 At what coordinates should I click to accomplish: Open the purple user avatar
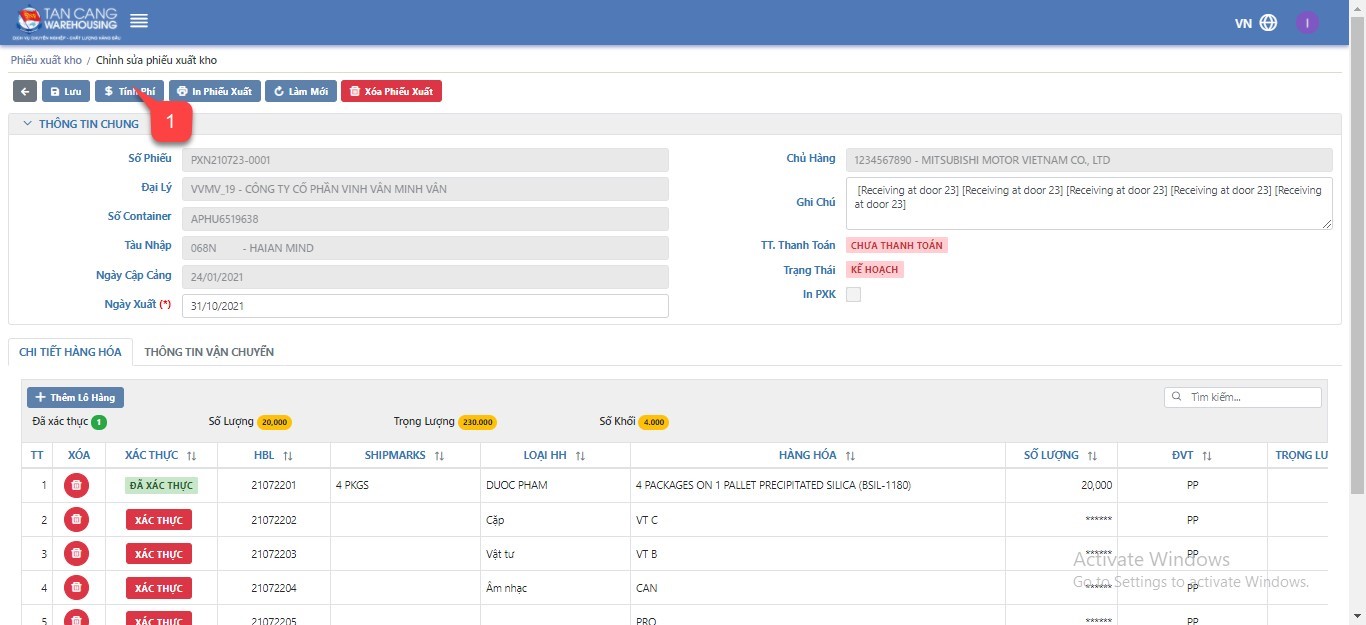pos(1307,23)
